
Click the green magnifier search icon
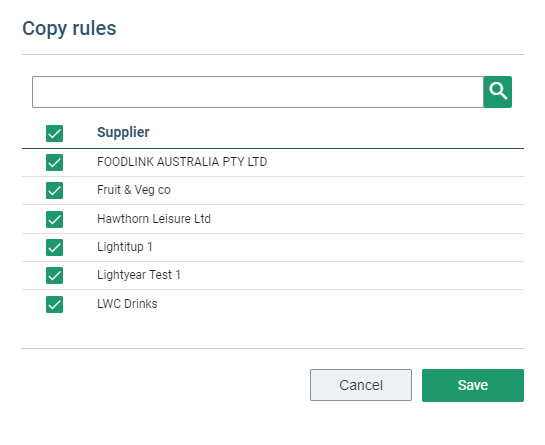pos(497,92)
